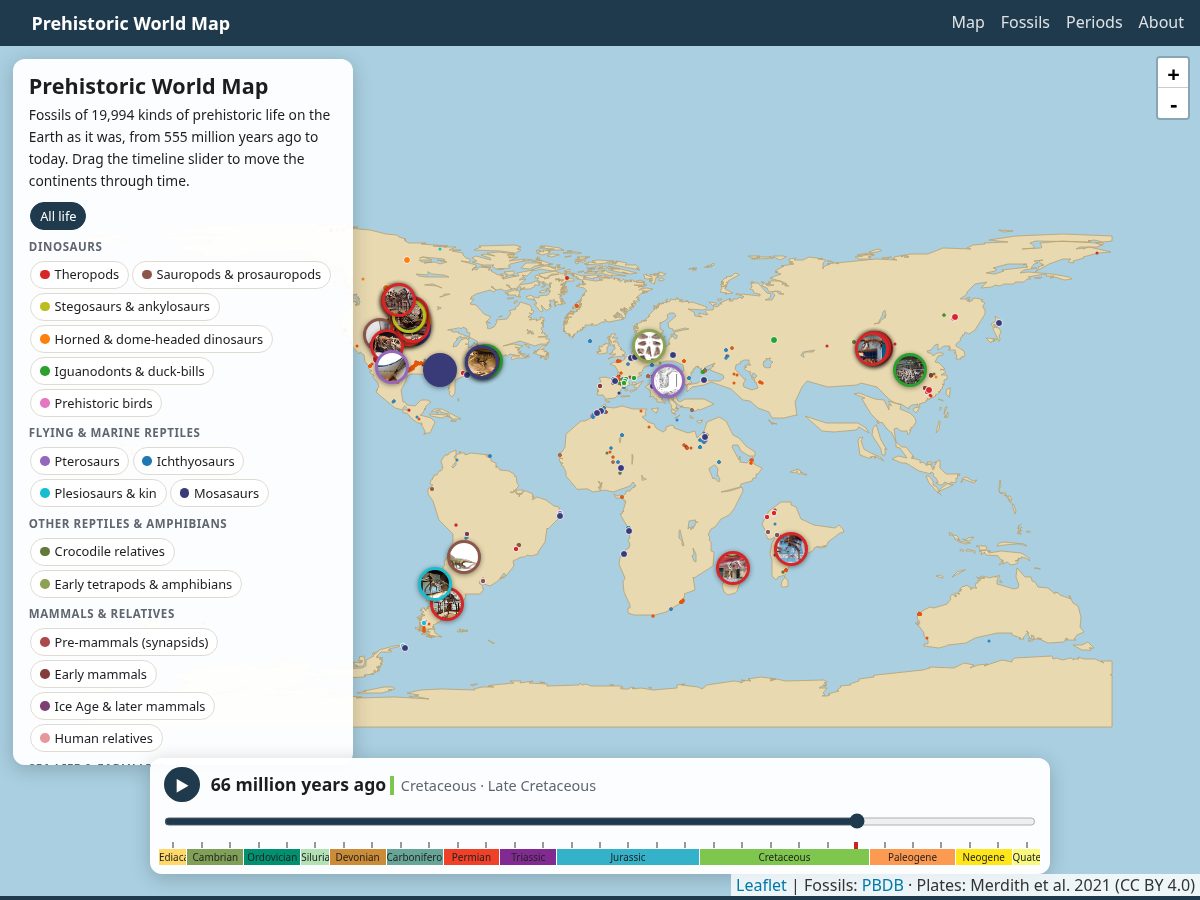1200x900 pixels.
Task: Open the About nav item
Action: pos(1161,22)
